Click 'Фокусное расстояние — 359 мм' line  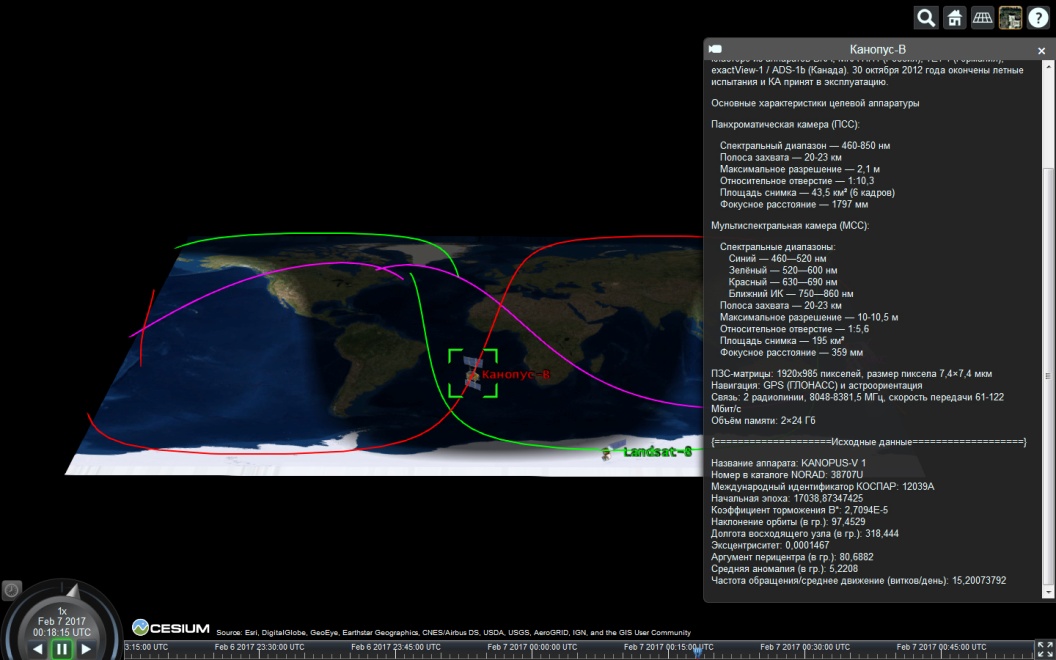[791, 353]
